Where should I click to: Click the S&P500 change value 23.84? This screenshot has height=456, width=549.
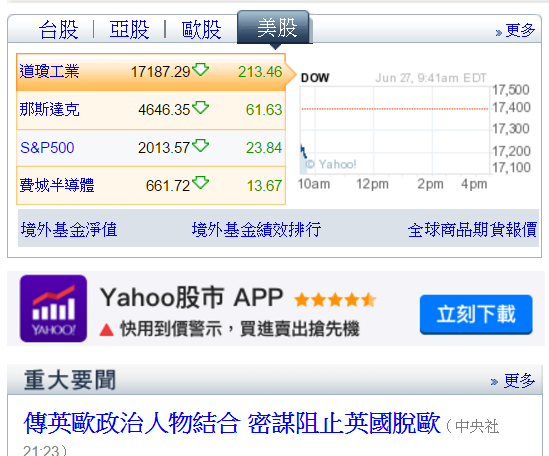click(x=264, y=147)
